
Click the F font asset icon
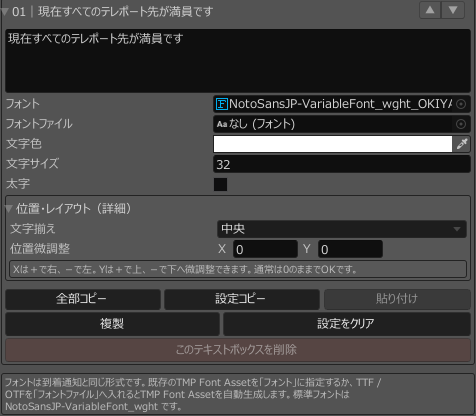pyautogui.click(x=222, y=104)
